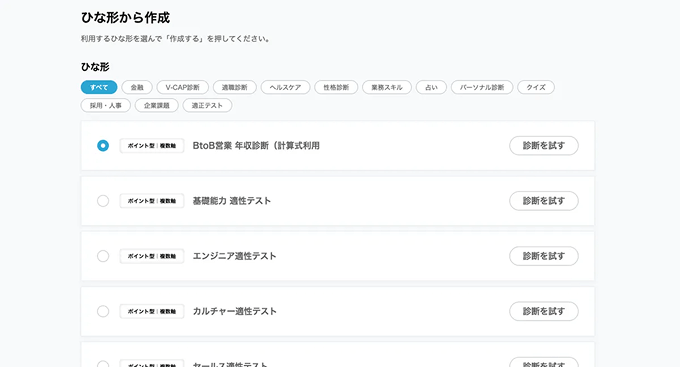
Task: Click the ポイント型 tag on 基礎能力 row
Action: coord(152,201)
